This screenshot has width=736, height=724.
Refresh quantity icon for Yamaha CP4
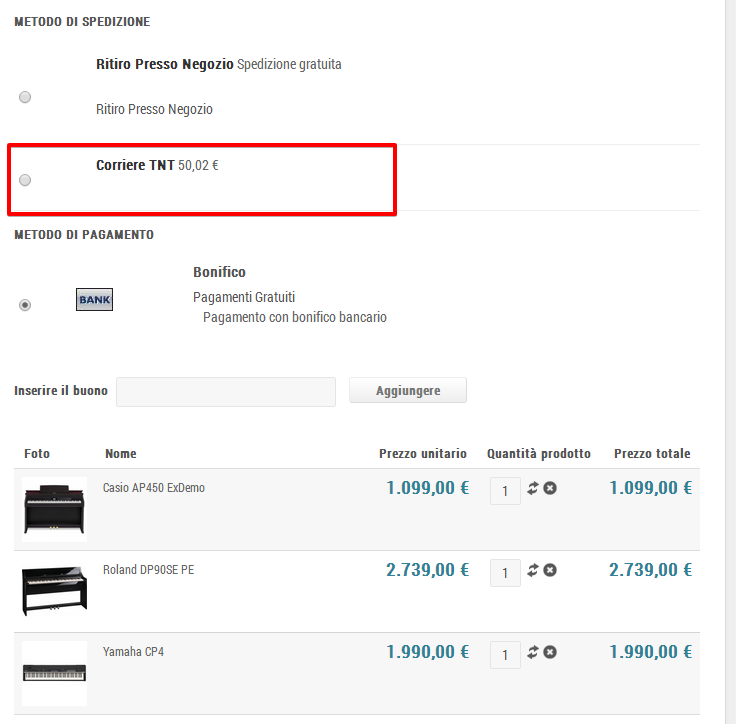tap(533, 652)
